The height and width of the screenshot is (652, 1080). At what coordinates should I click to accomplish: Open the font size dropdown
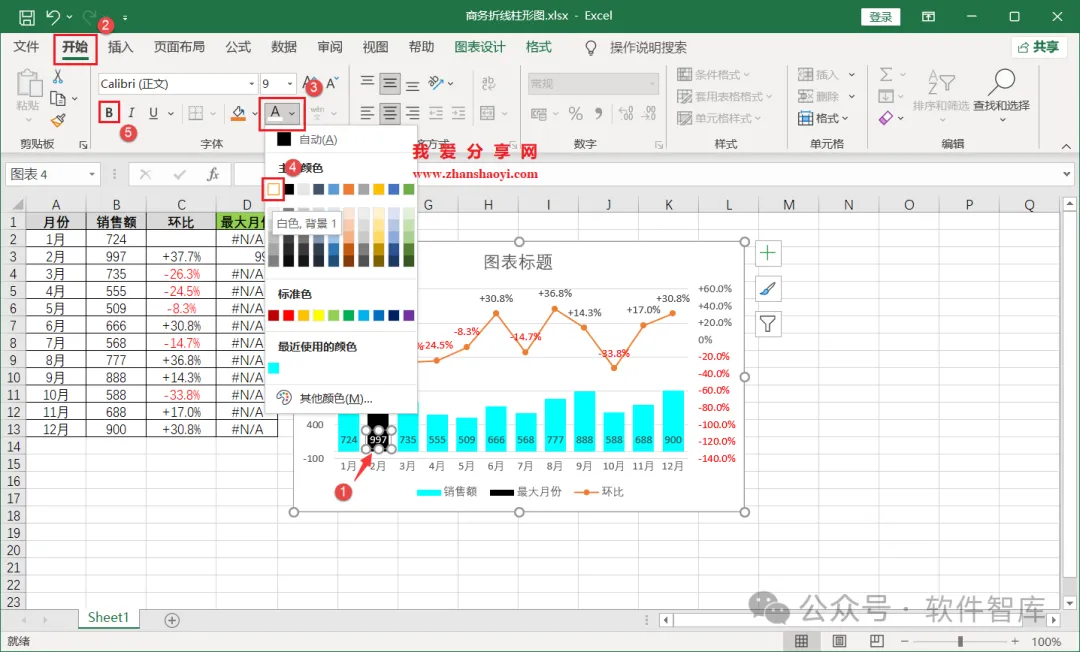290,84
